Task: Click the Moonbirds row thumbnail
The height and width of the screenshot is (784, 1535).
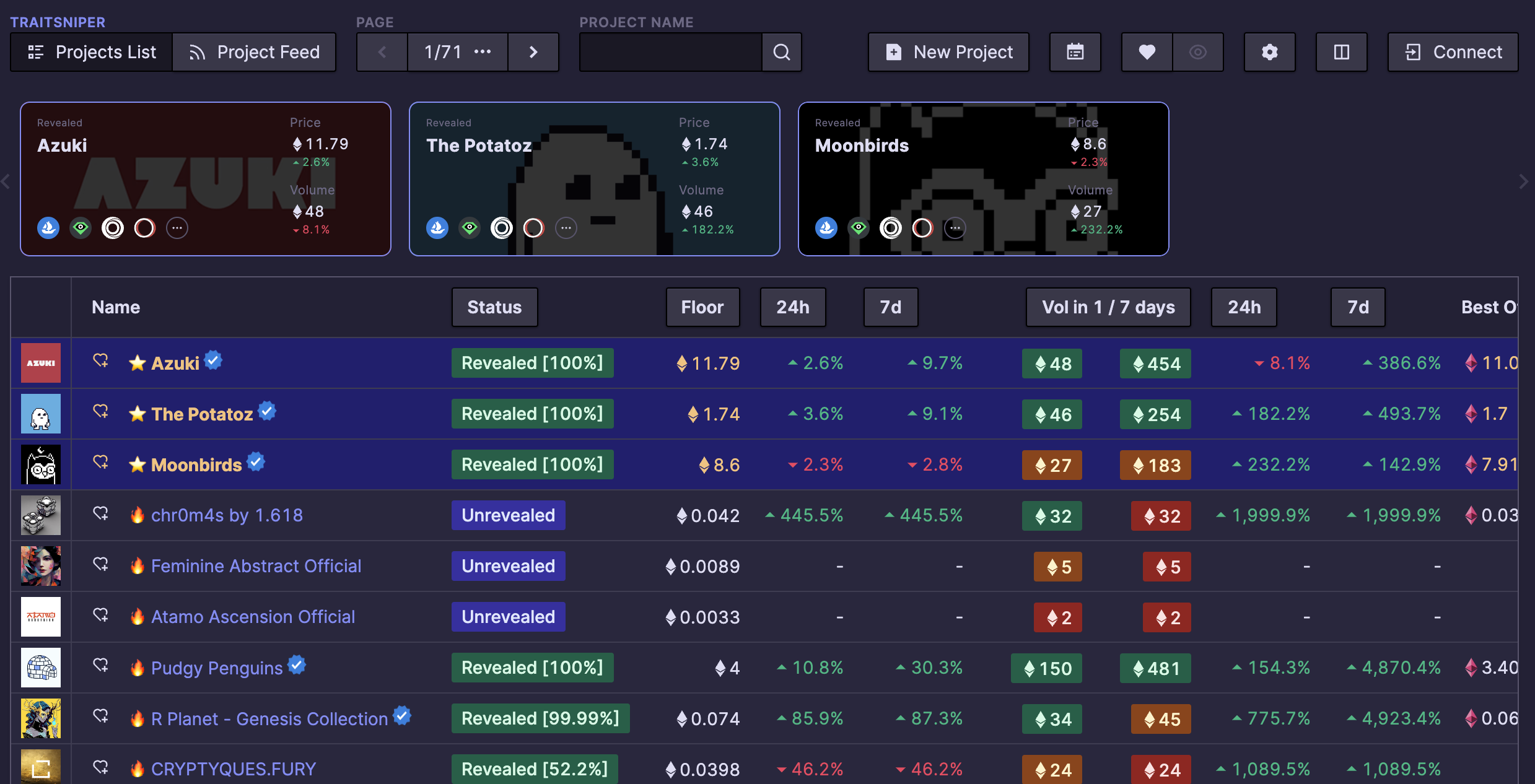Action: tap(41, 464)
